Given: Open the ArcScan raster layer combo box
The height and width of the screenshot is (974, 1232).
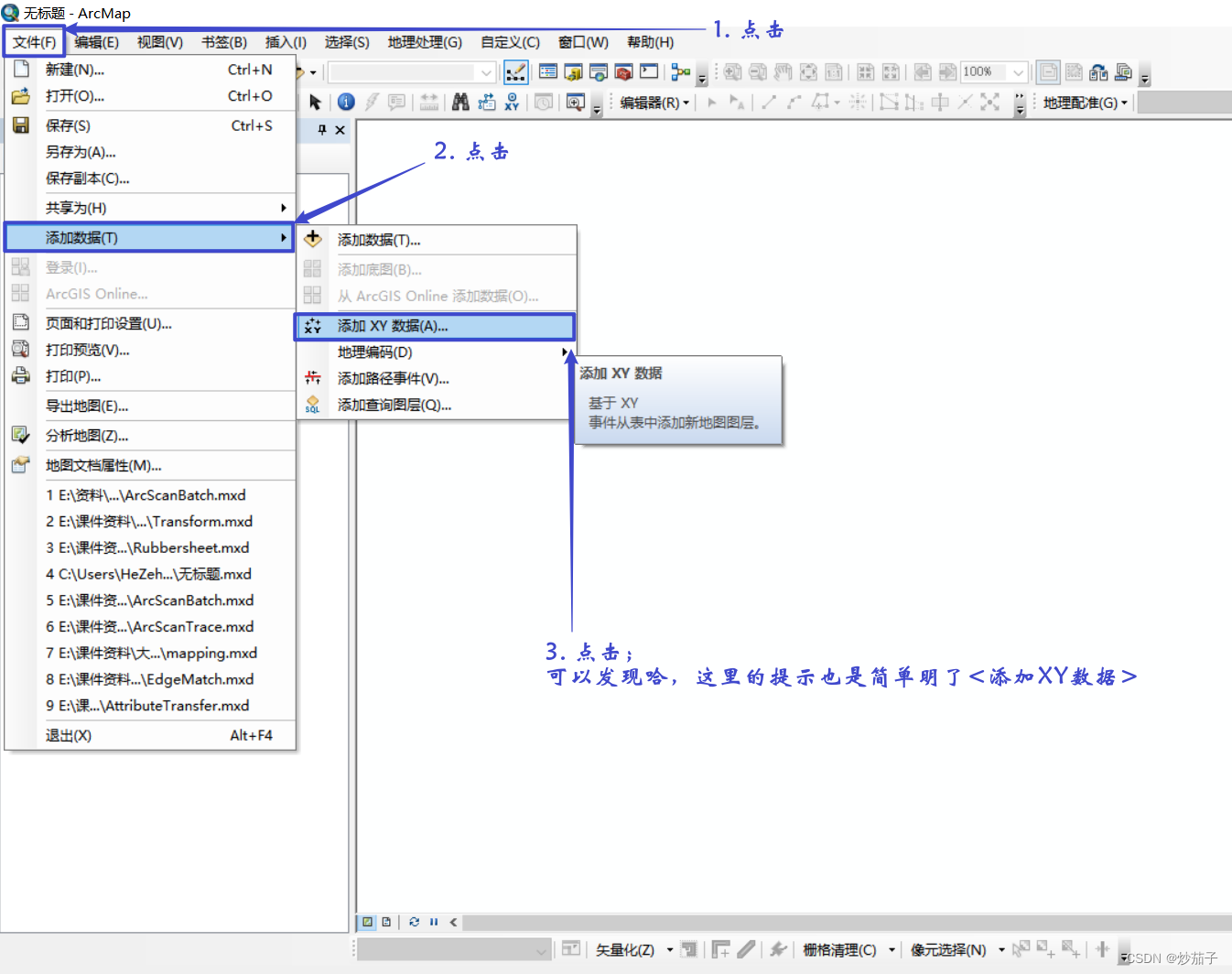Looking at the screenshot, I should [x=454, y=950].
